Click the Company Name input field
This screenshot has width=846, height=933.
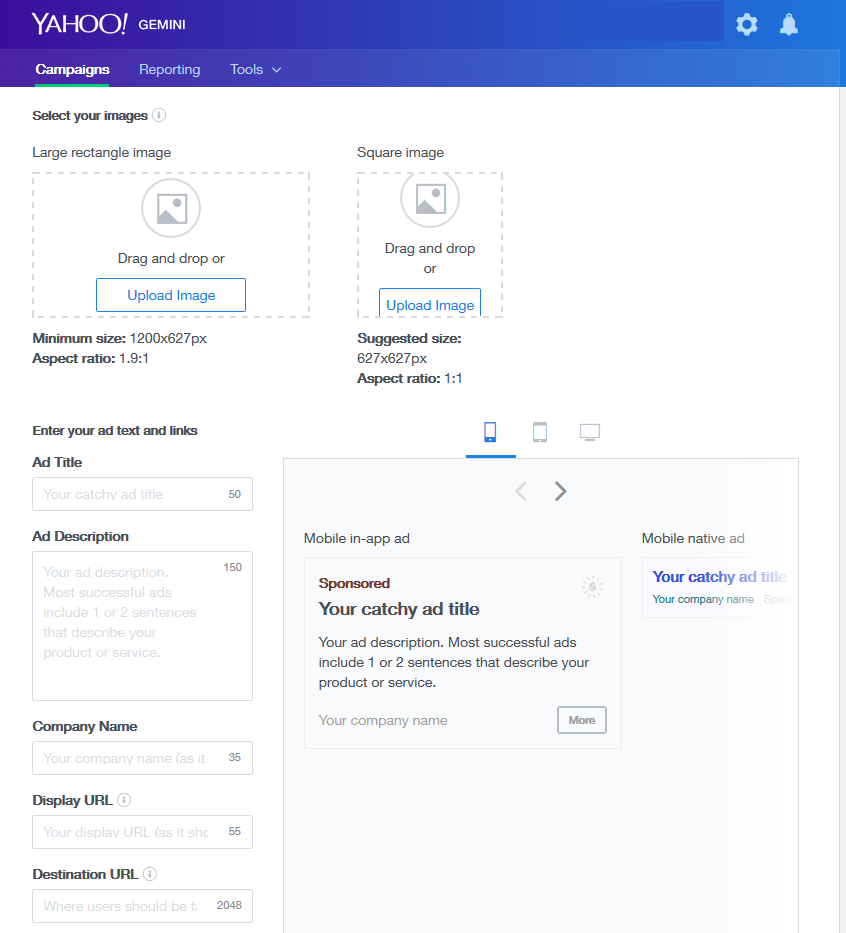130,758
